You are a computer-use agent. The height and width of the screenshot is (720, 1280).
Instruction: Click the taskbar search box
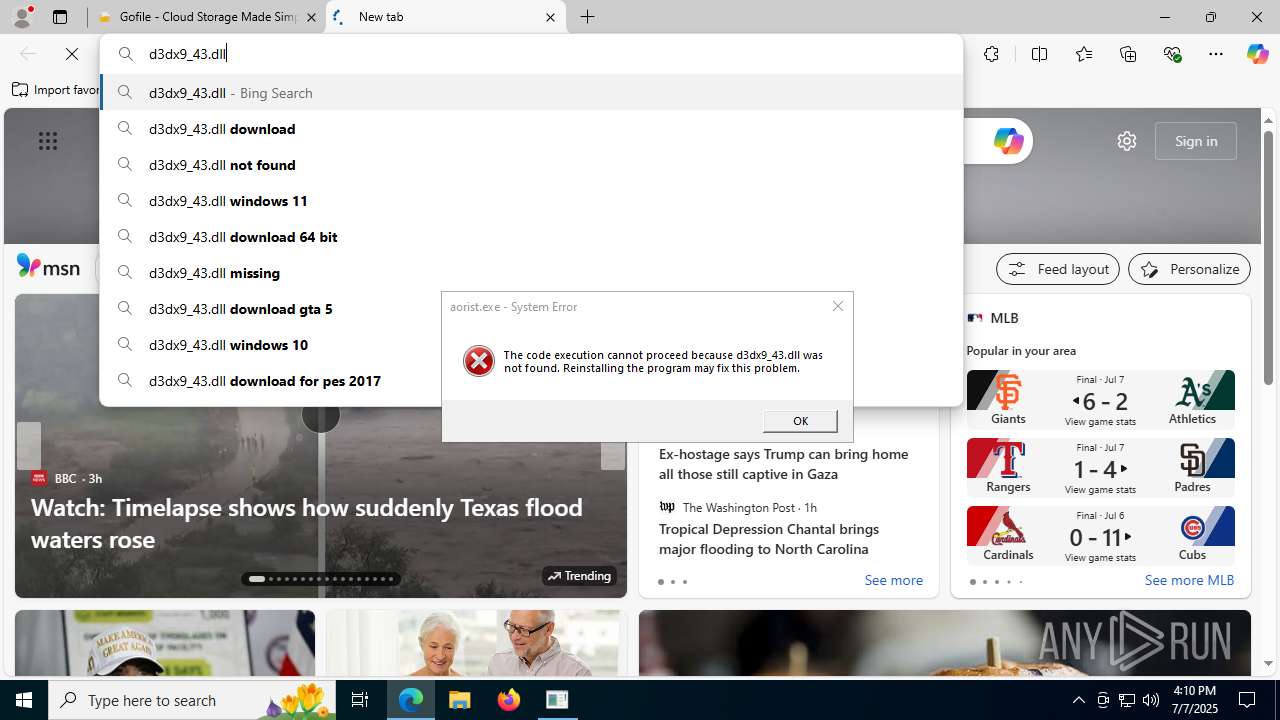193,700
